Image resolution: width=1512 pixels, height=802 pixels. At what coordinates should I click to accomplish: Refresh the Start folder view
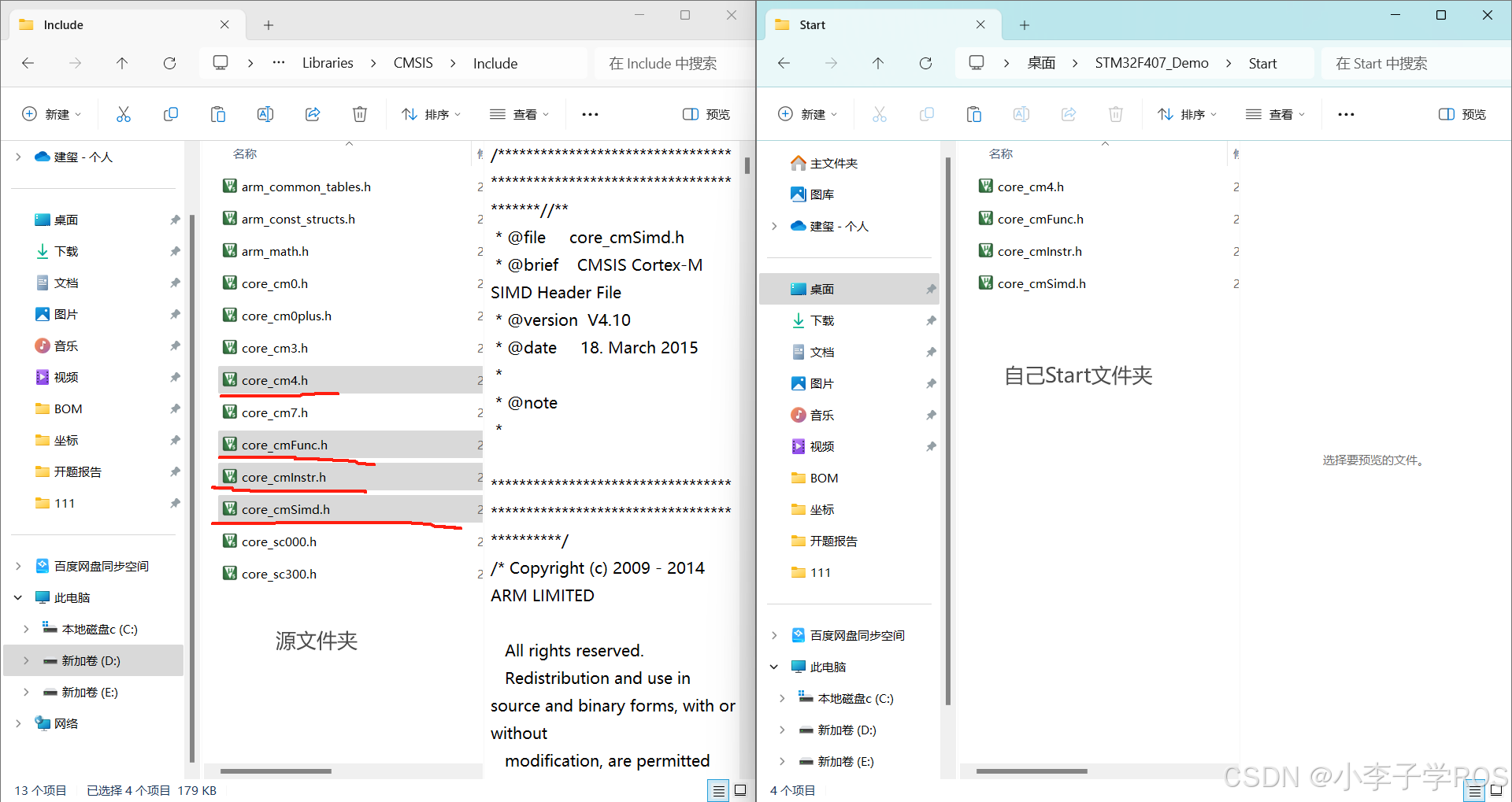point(926,63)
